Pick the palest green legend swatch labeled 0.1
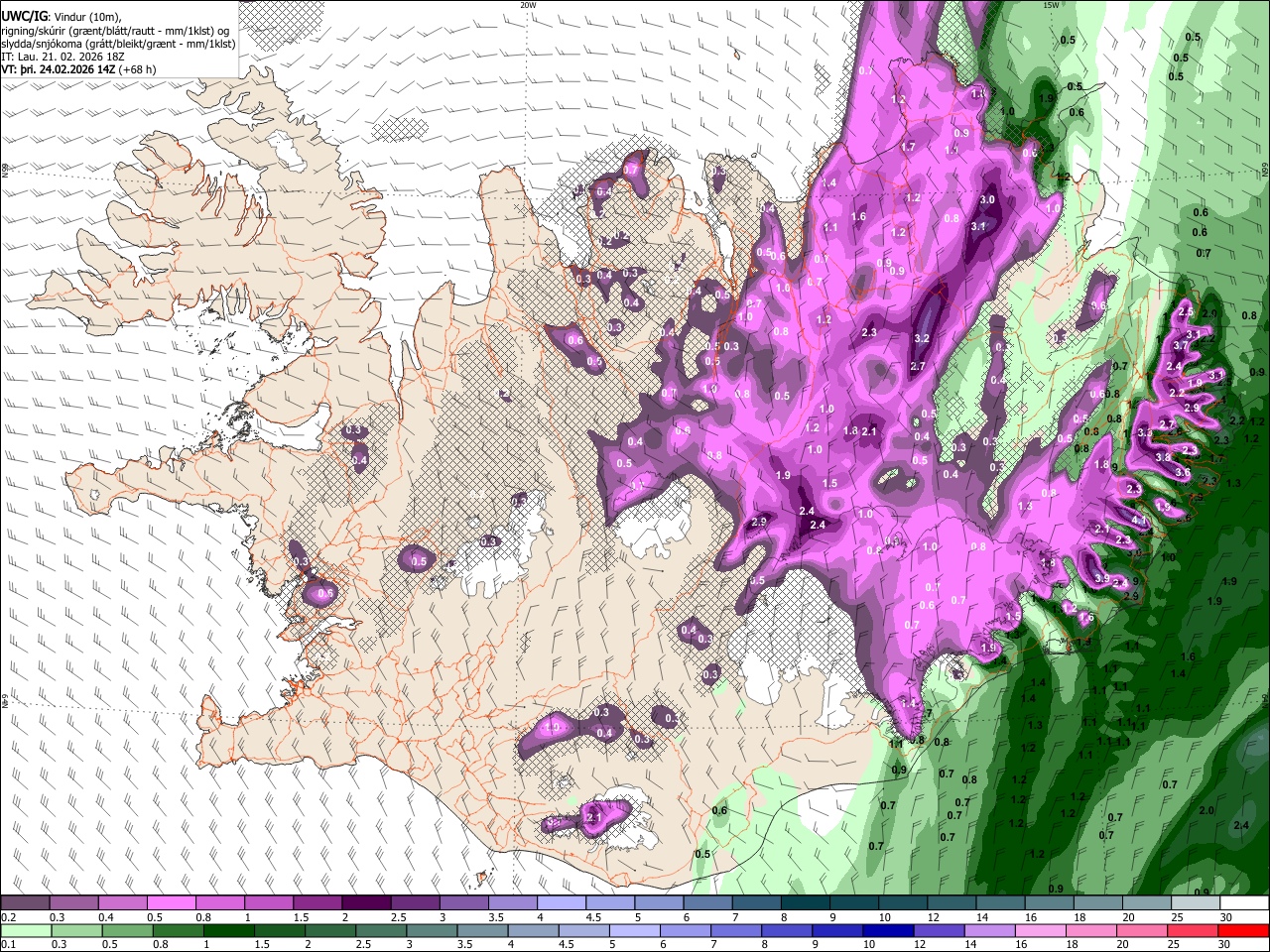The image size is (1270, 952). [26, 930]
